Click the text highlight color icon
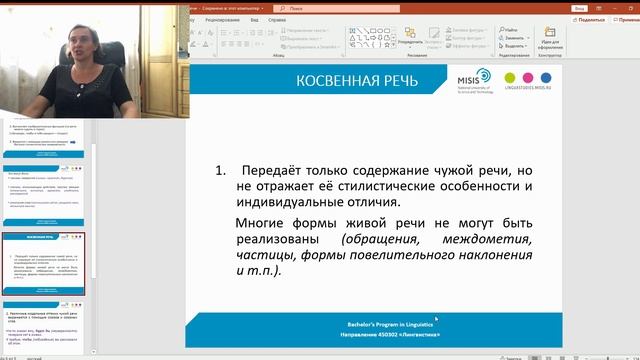The height and width of the screenshot is (360, 640). point(194,44)
